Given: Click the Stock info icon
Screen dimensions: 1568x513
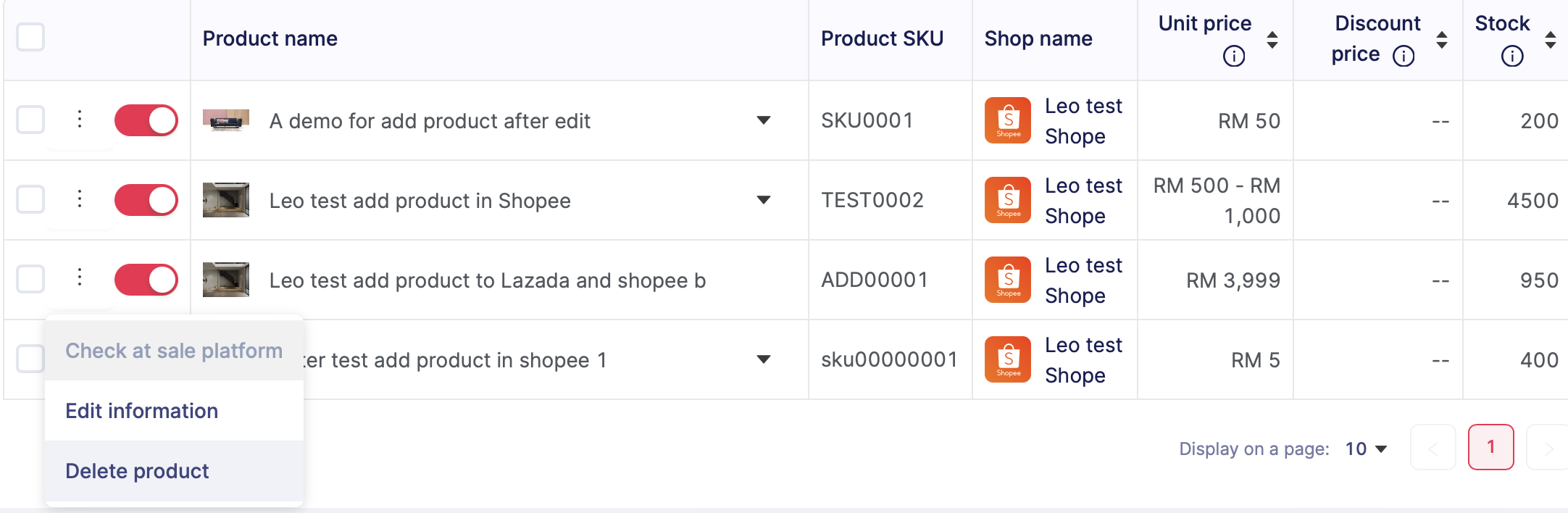Looking at the screenshot, I should 1511,56.
